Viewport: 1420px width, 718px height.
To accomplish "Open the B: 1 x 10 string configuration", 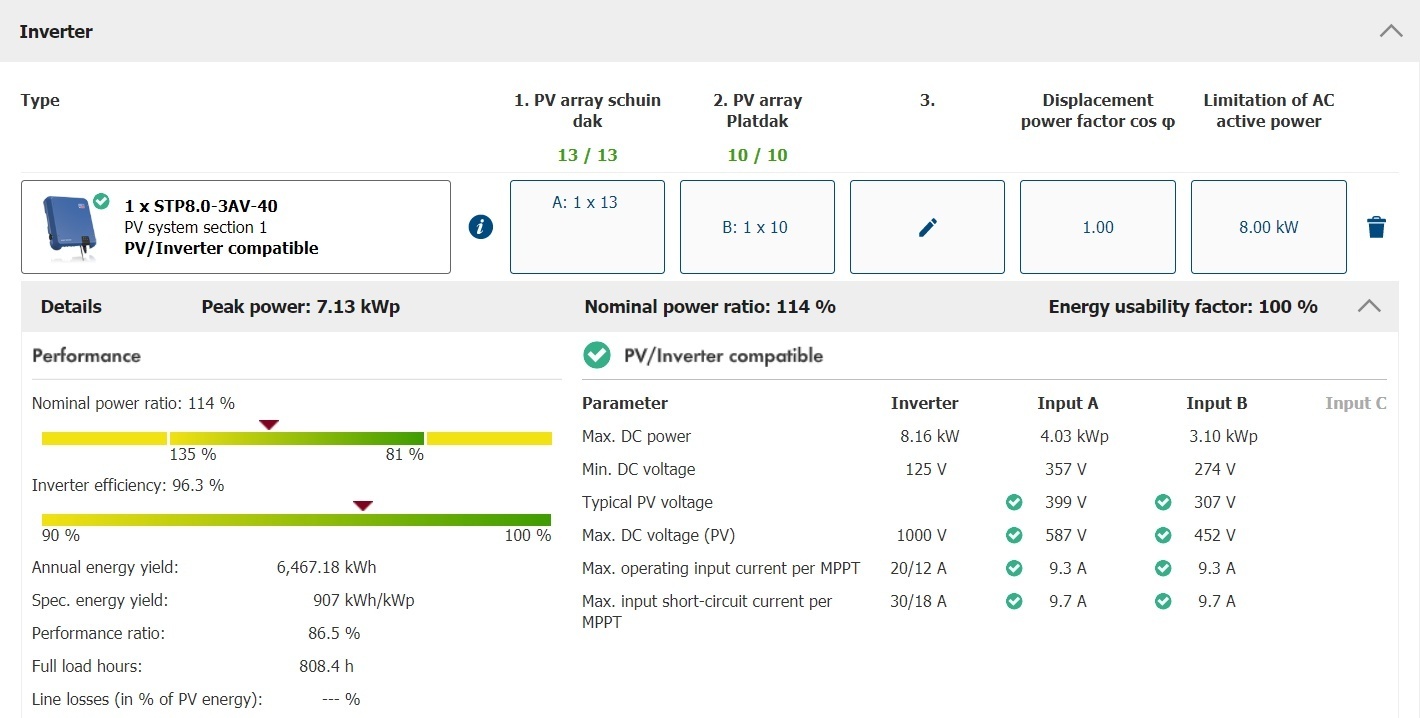I will (x=757, y=227).
